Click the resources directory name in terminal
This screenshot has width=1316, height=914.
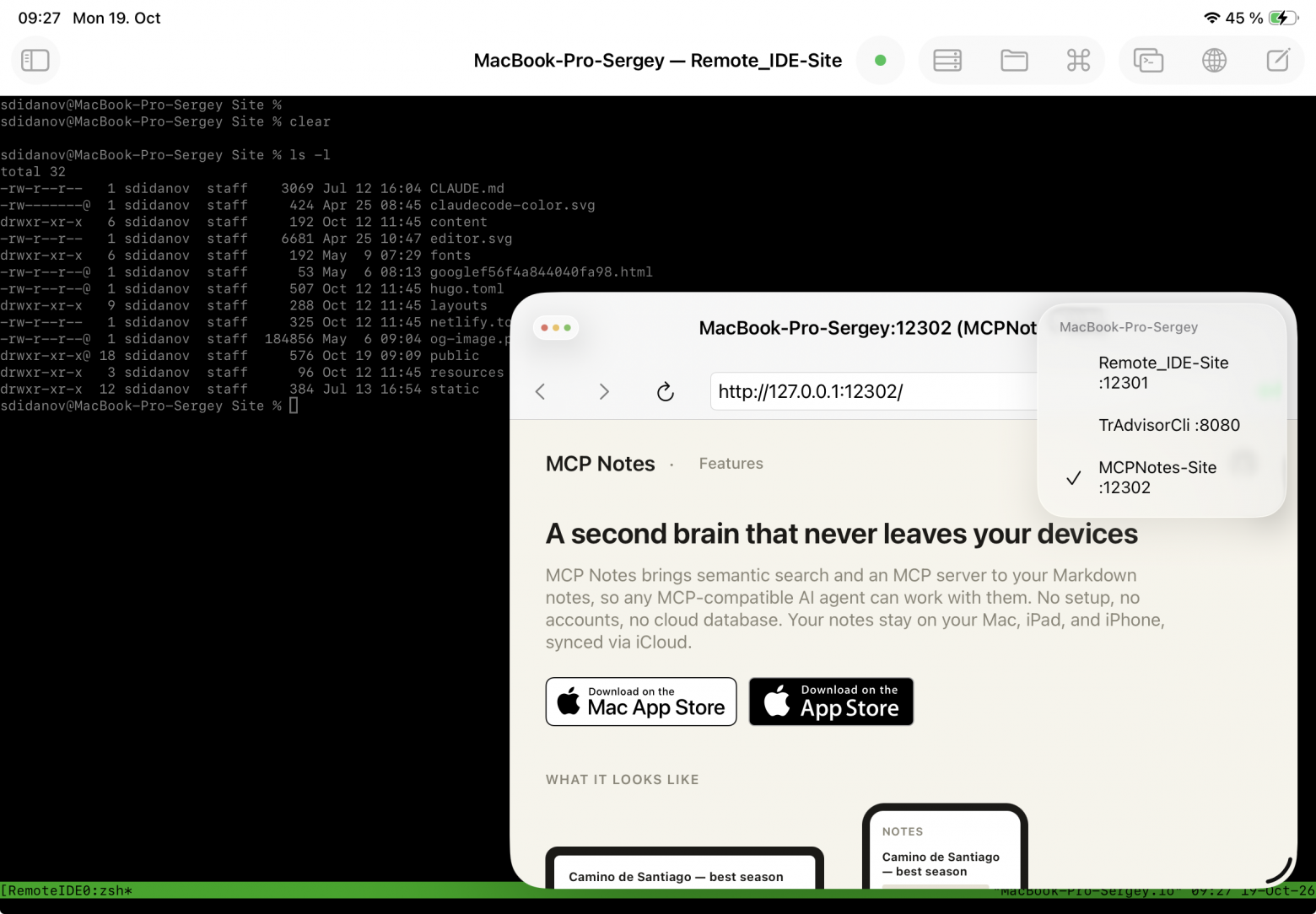[467, 373]
